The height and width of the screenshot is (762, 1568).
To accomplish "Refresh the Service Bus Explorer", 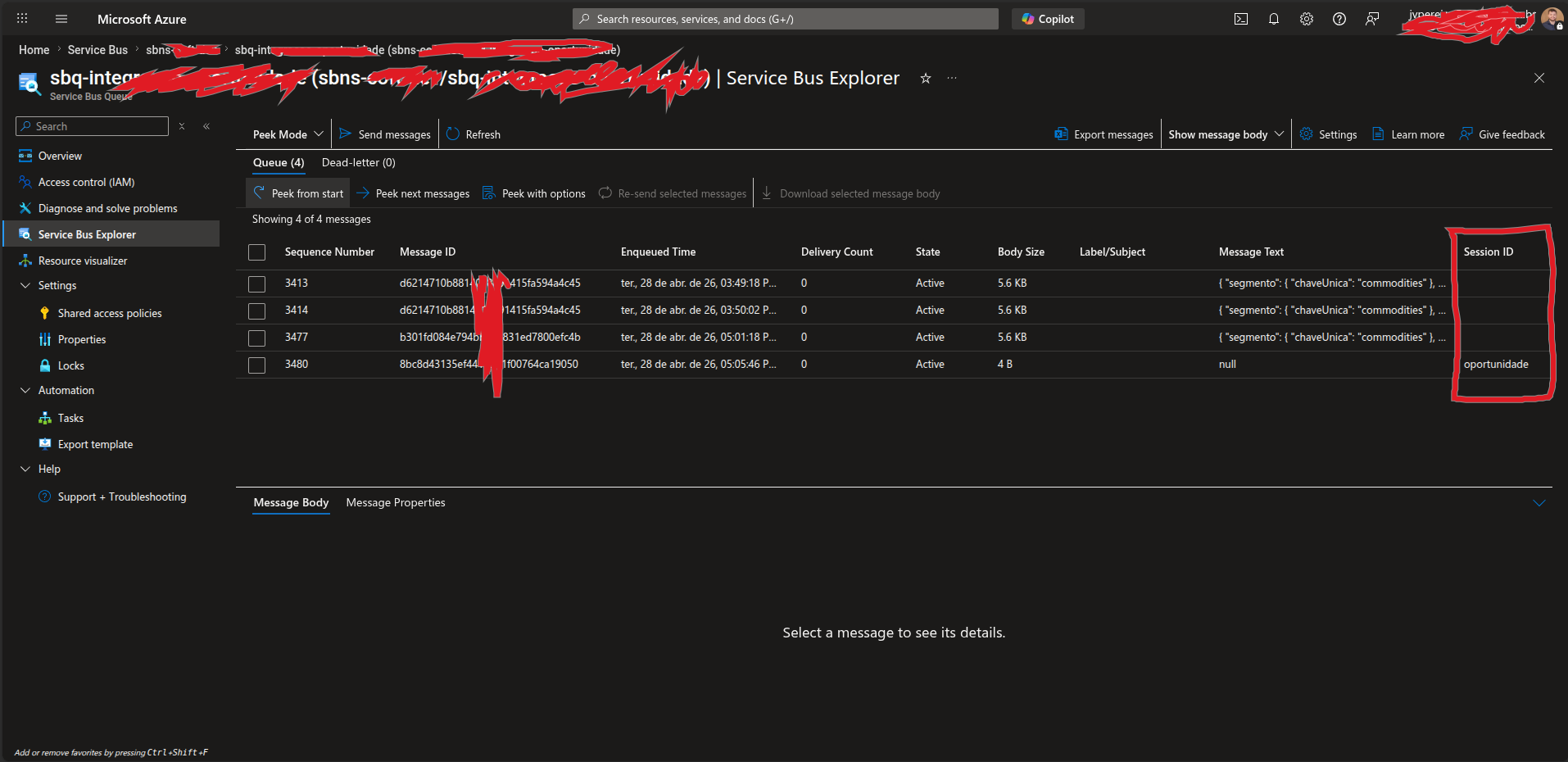I will pyautogui.click(x=474, y=134).
